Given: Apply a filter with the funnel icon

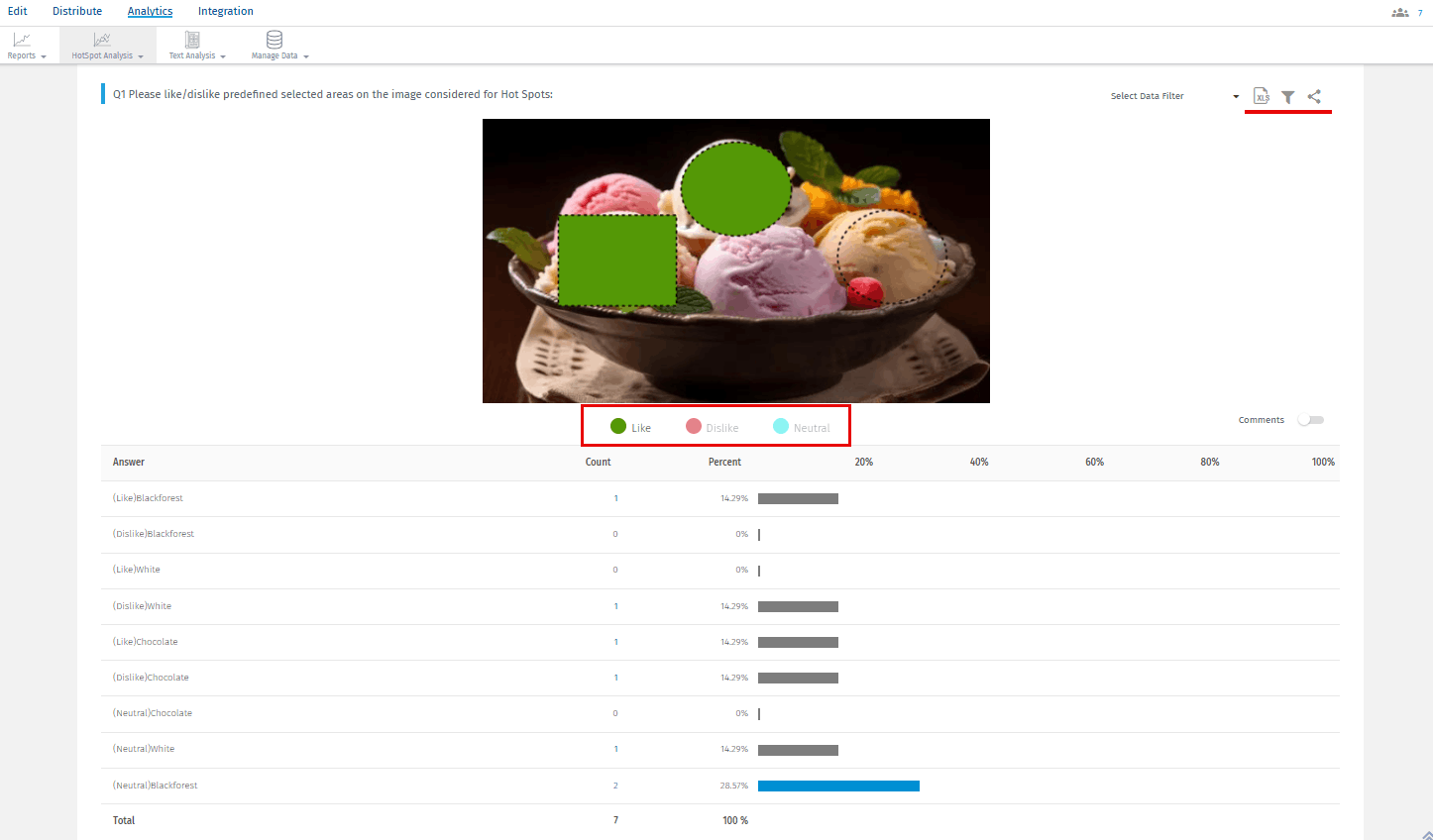Looking at the screenshot, I should coord(1287,96).
